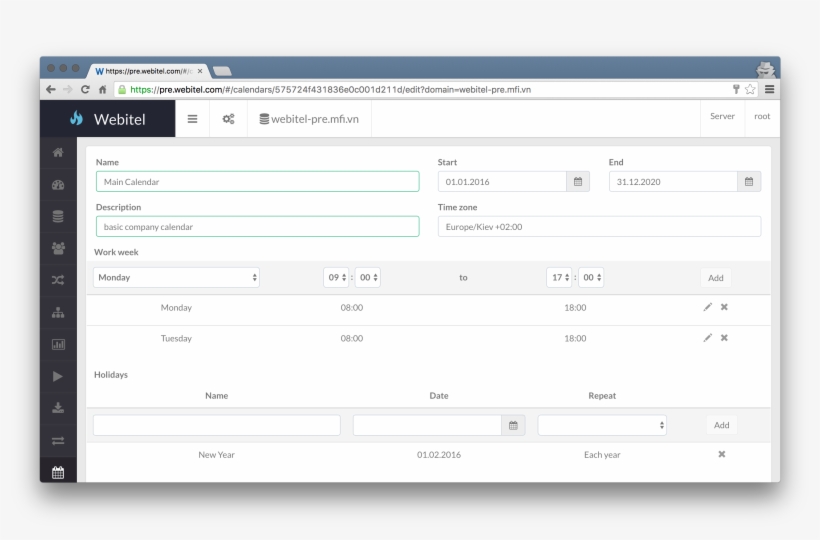Open the Chrome menu icon
The height and width of the screenshot is (540, 820).
pyautogui.click(x=769, y=89)
